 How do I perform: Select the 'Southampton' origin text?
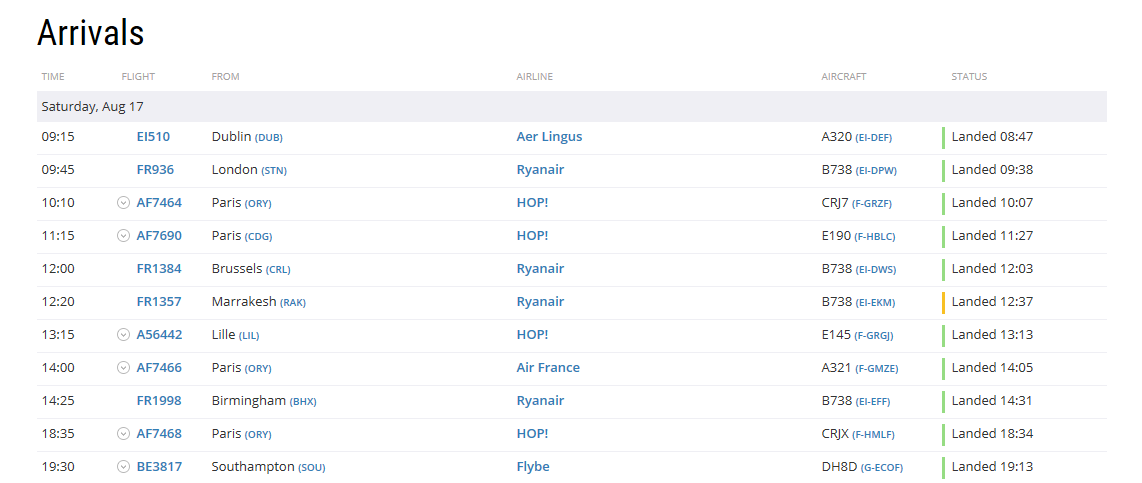point(253,466)
